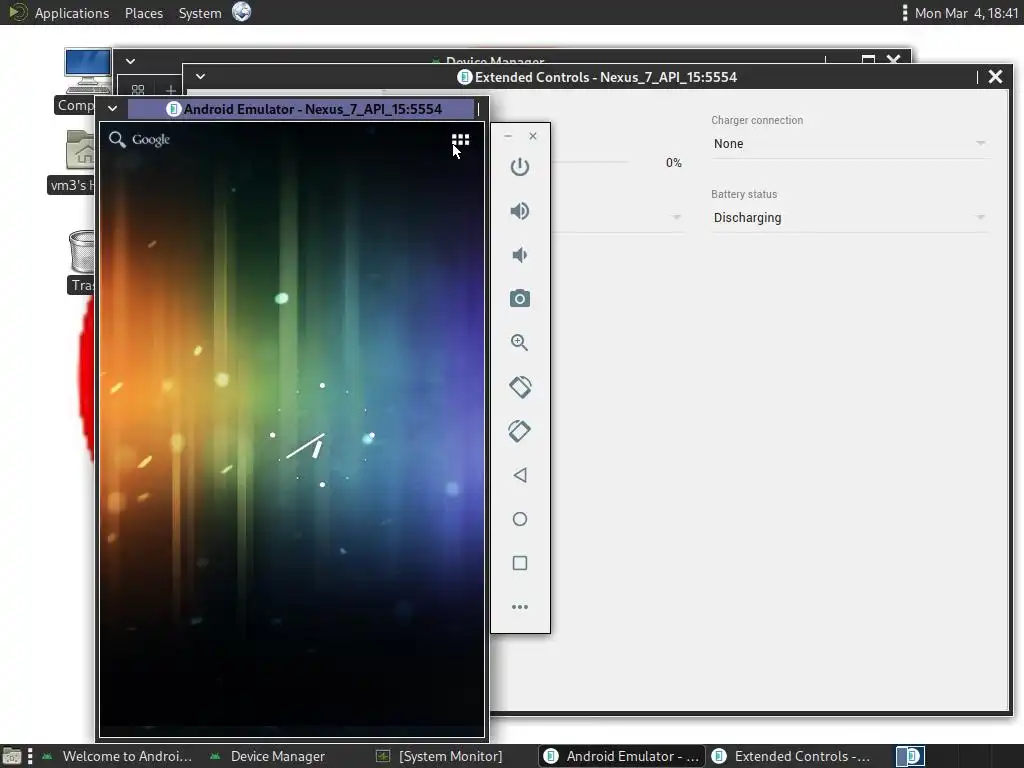
Task: Click the workspace switcher in bottom panel
Action: pos(910,756)
